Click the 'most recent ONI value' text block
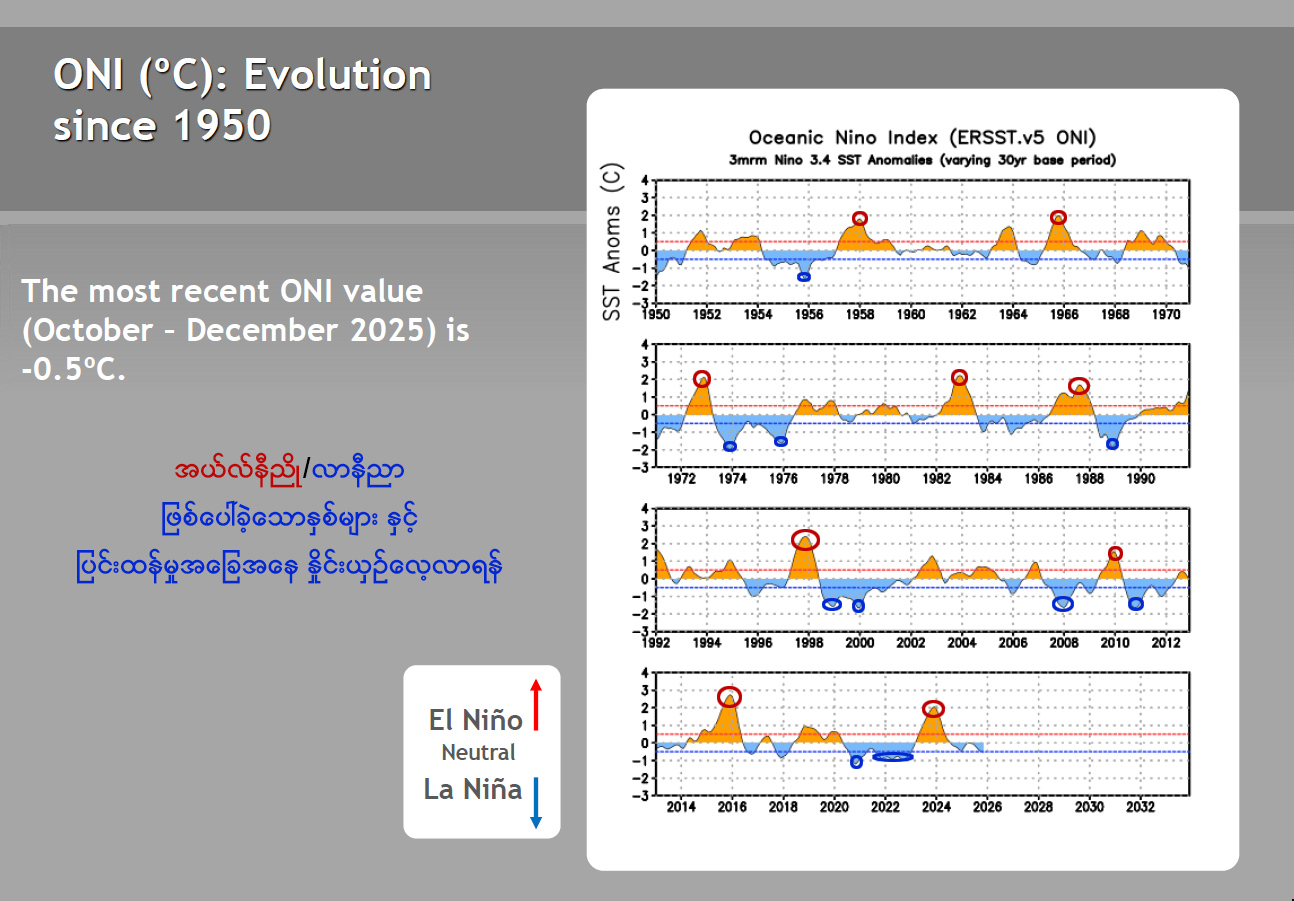 [x=246, y=329]
